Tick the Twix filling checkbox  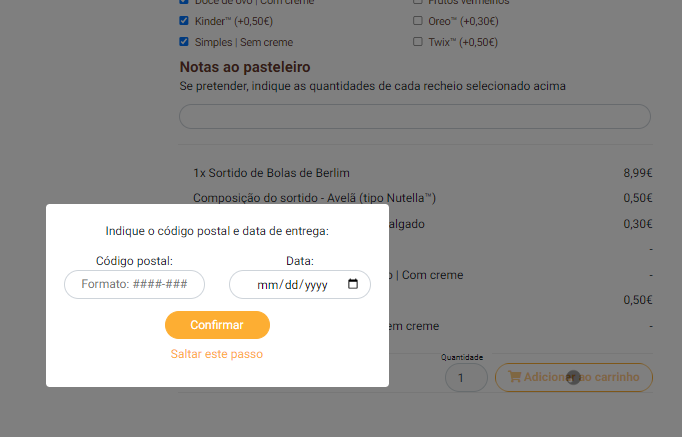coord(418,41)
